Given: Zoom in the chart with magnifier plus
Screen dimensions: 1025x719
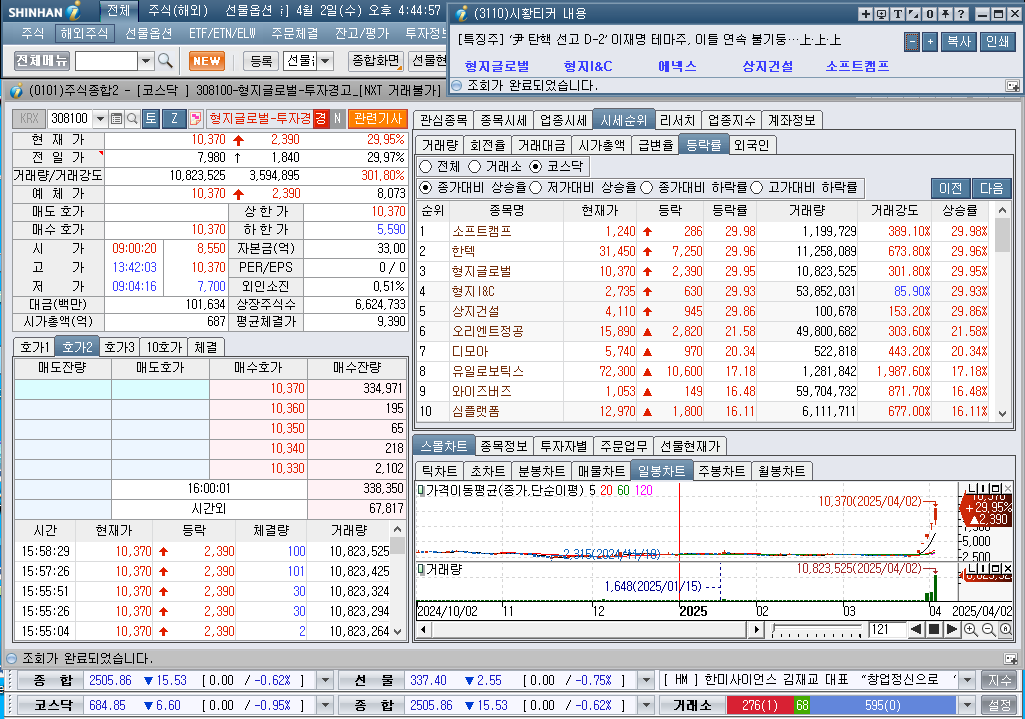Looking at the screenshot, I should pos(971,629).
